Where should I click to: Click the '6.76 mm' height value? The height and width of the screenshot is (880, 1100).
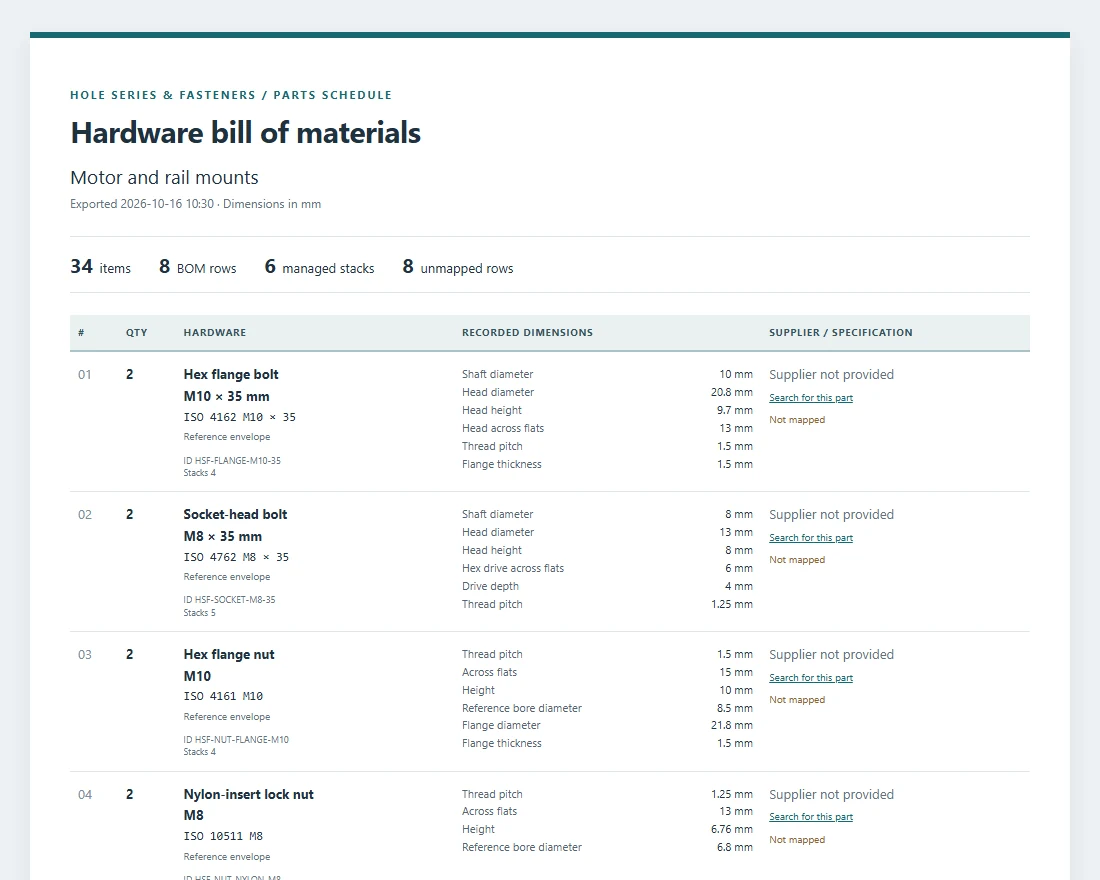click(732, 829)
